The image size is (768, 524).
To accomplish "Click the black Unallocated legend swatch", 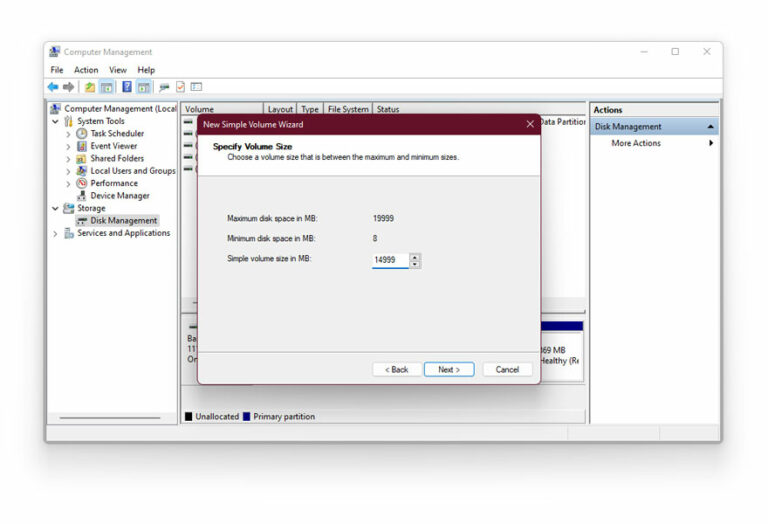I will pos(189,417).
